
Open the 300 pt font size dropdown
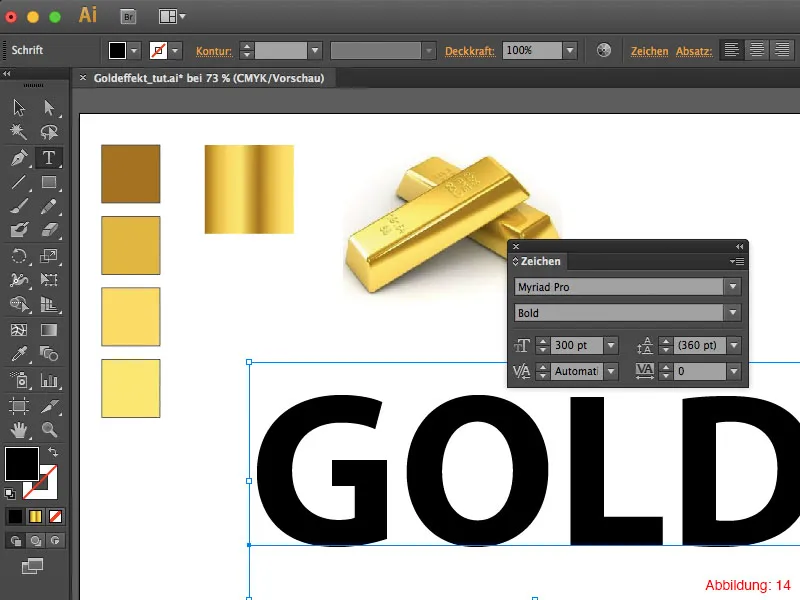tap(611, 345)
